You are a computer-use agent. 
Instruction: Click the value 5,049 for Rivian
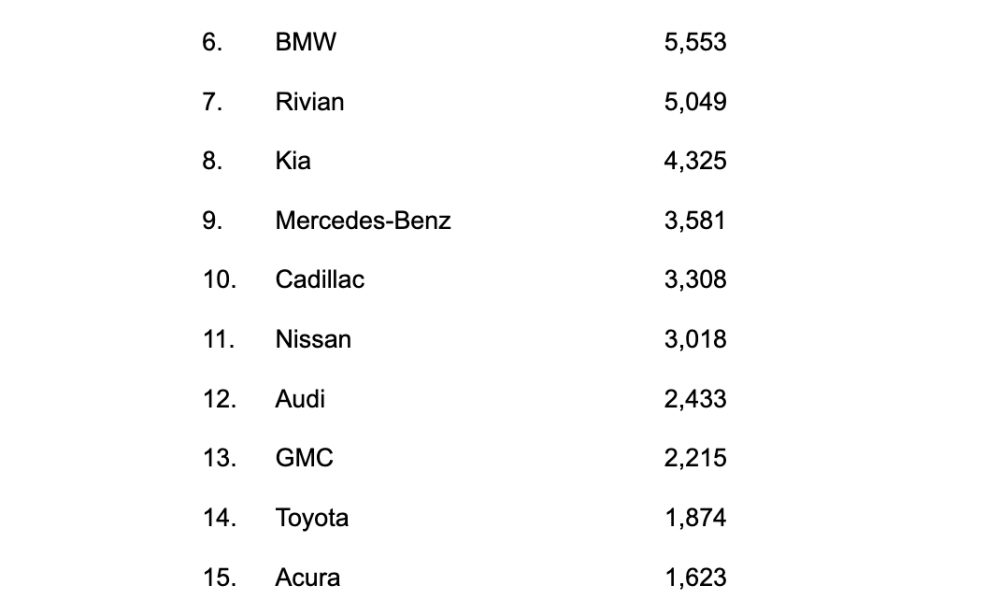(695, 102)
